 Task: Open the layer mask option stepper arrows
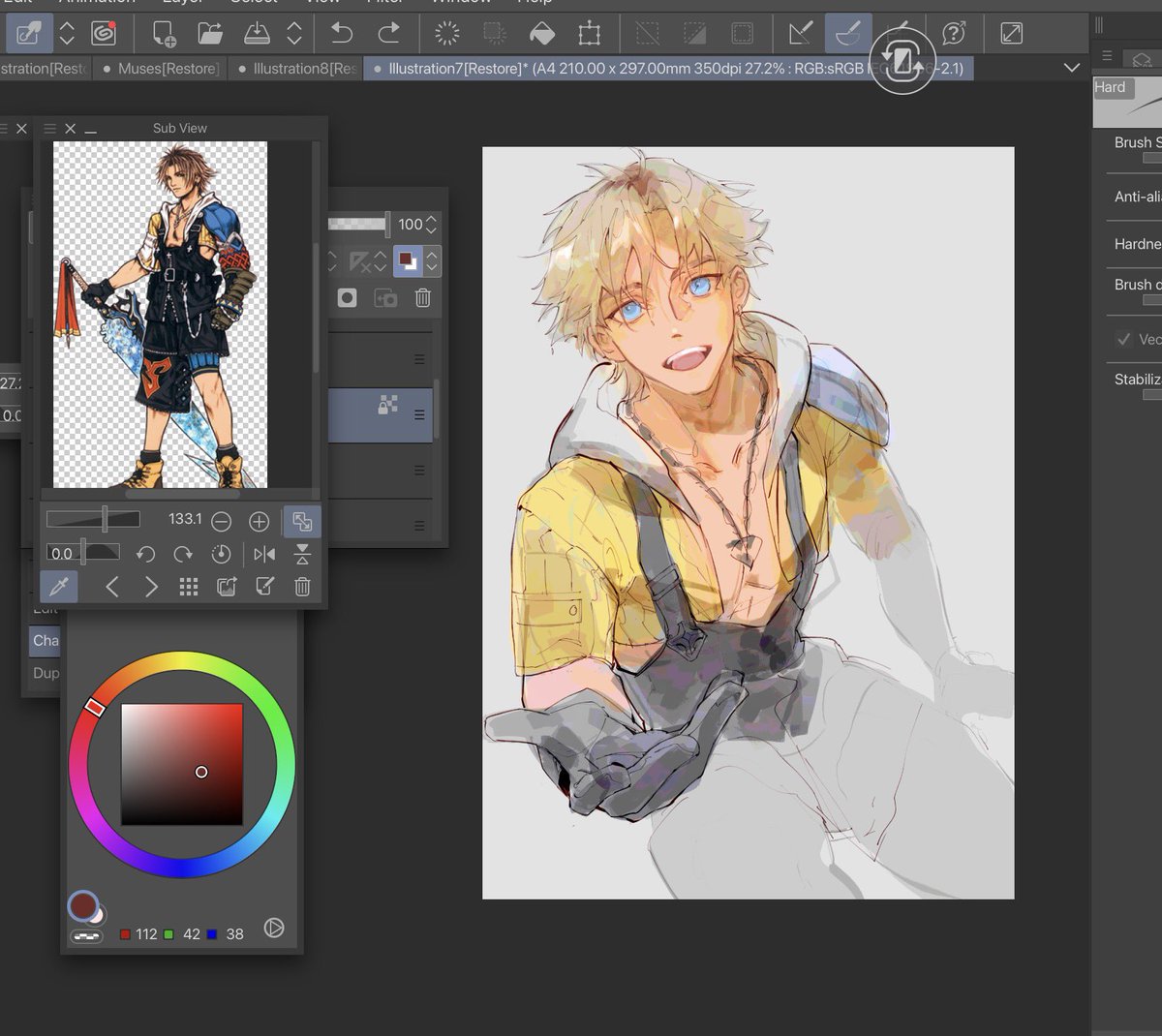(x=332, y=261)
